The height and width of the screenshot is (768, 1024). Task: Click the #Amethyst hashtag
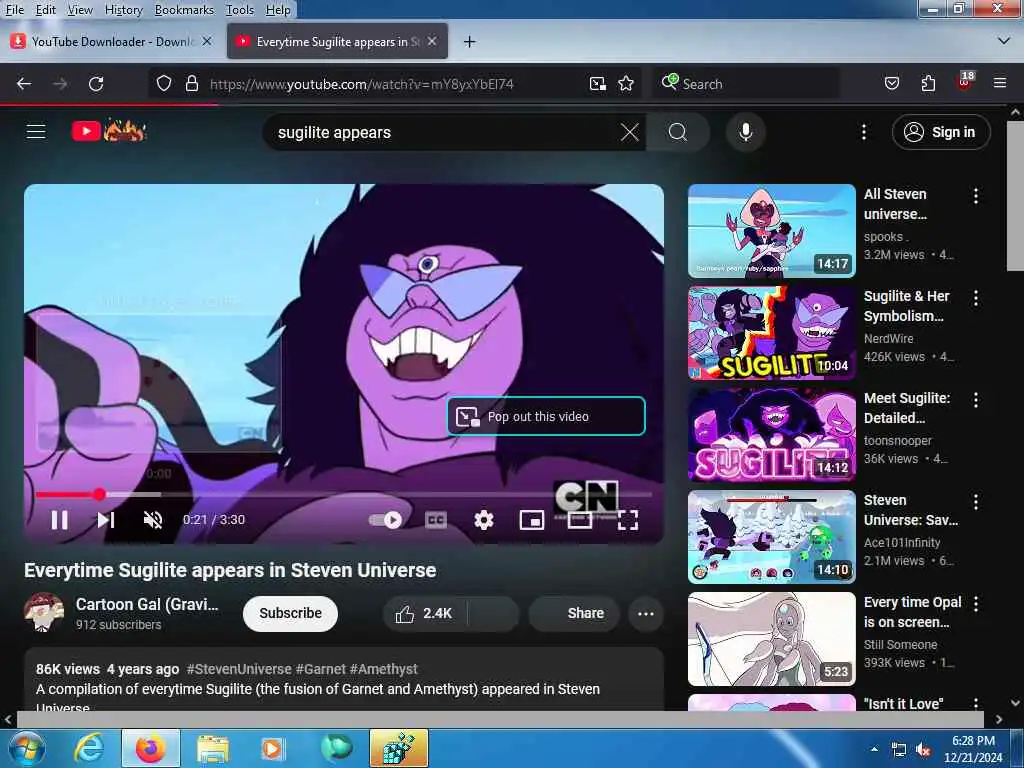pos(383,669)
